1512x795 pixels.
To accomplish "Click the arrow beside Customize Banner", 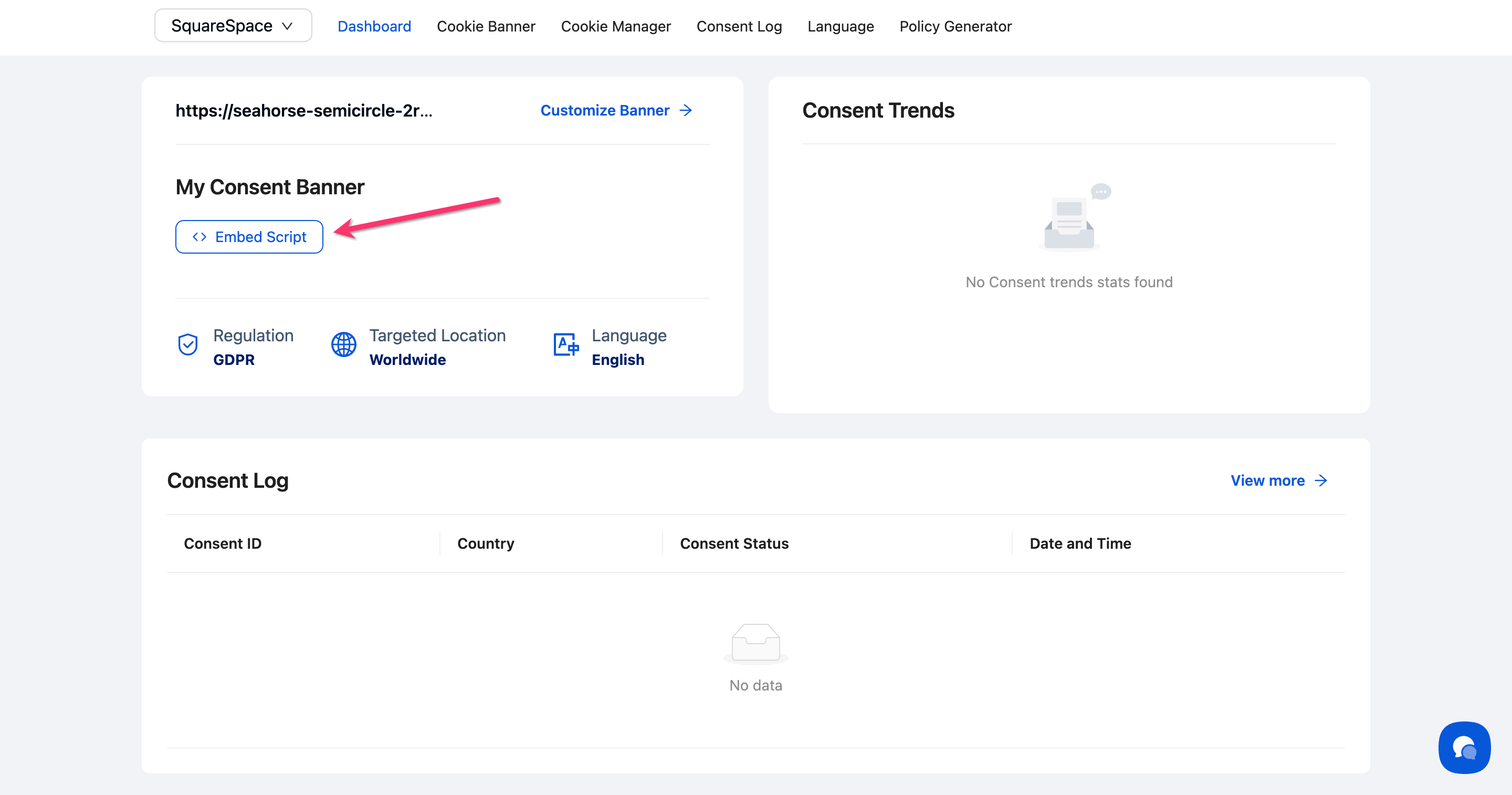I will pyautogui.click(x=686, y=110).
